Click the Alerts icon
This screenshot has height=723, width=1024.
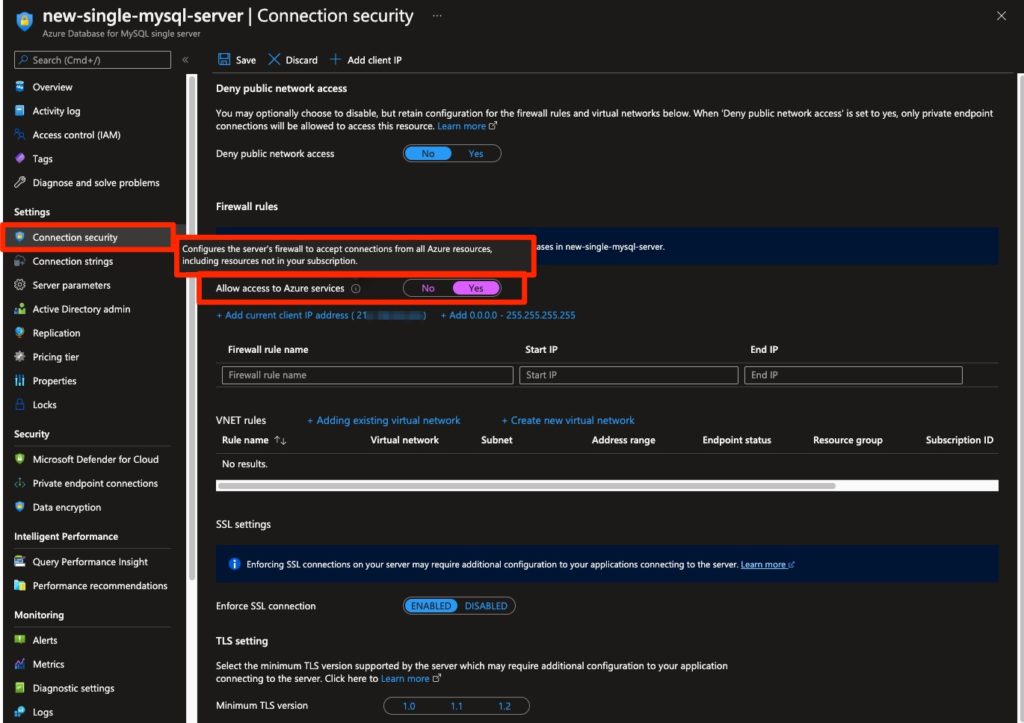20,639
